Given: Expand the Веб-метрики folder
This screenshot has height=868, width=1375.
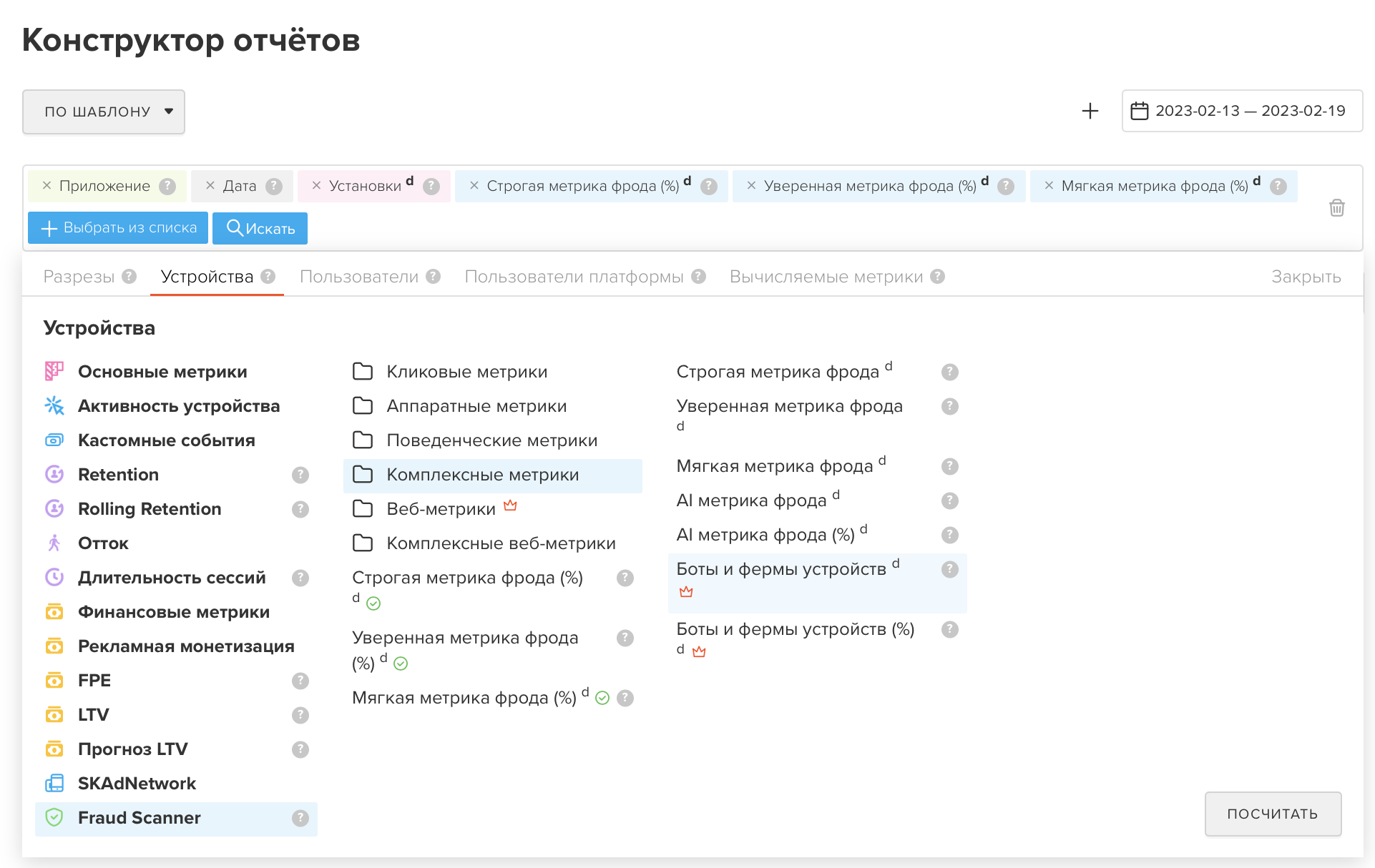Looking at the screenshot, I should pyautogui.click(x=441, y=509).
